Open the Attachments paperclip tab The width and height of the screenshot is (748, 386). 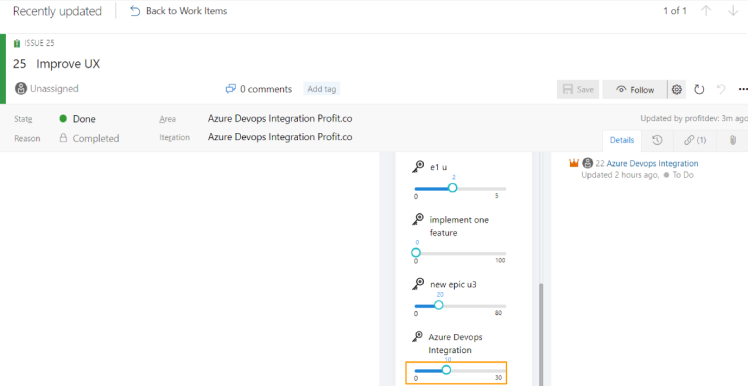[x=732, y=140]
